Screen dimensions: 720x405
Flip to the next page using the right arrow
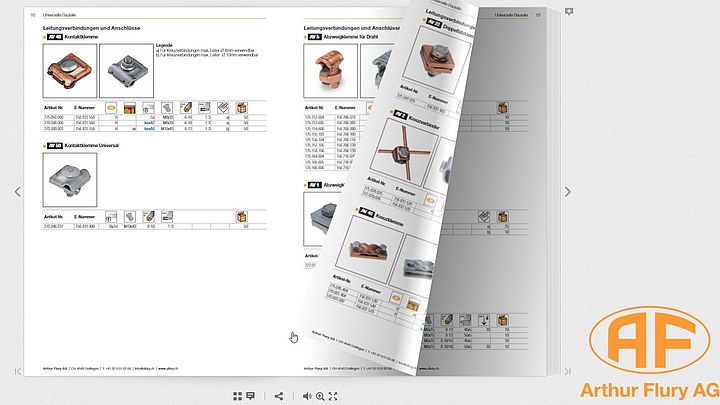tap(569, 191)
